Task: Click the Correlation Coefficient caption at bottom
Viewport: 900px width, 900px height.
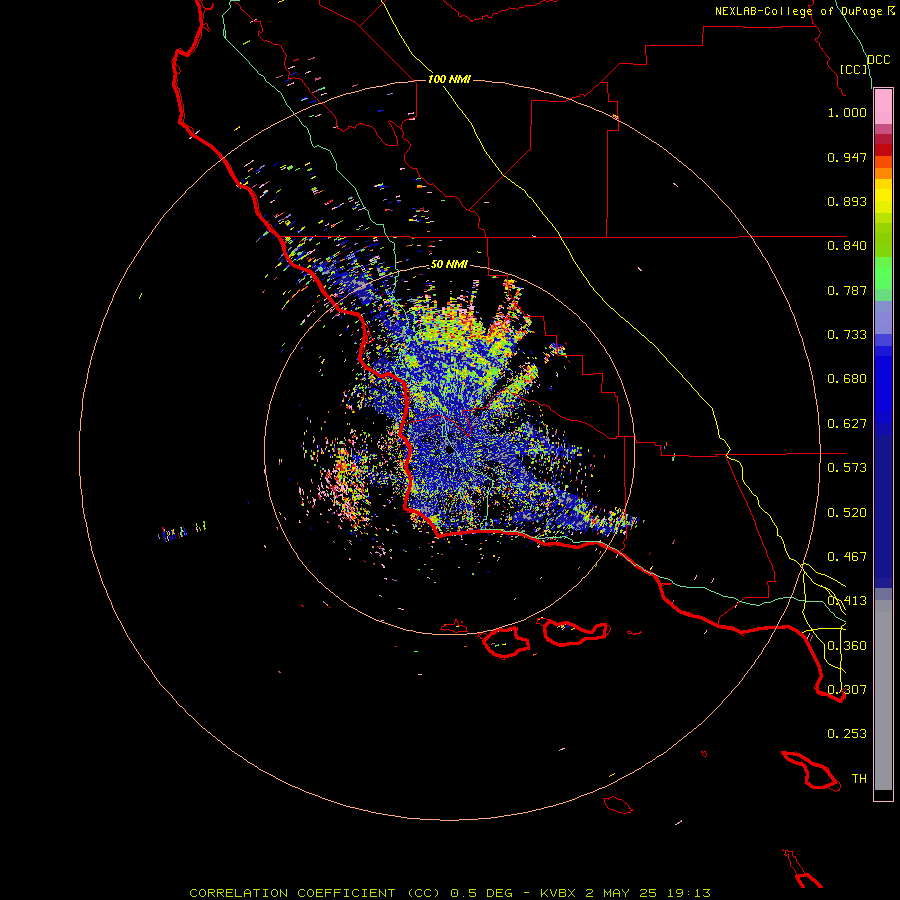Action: pos(449,893)
